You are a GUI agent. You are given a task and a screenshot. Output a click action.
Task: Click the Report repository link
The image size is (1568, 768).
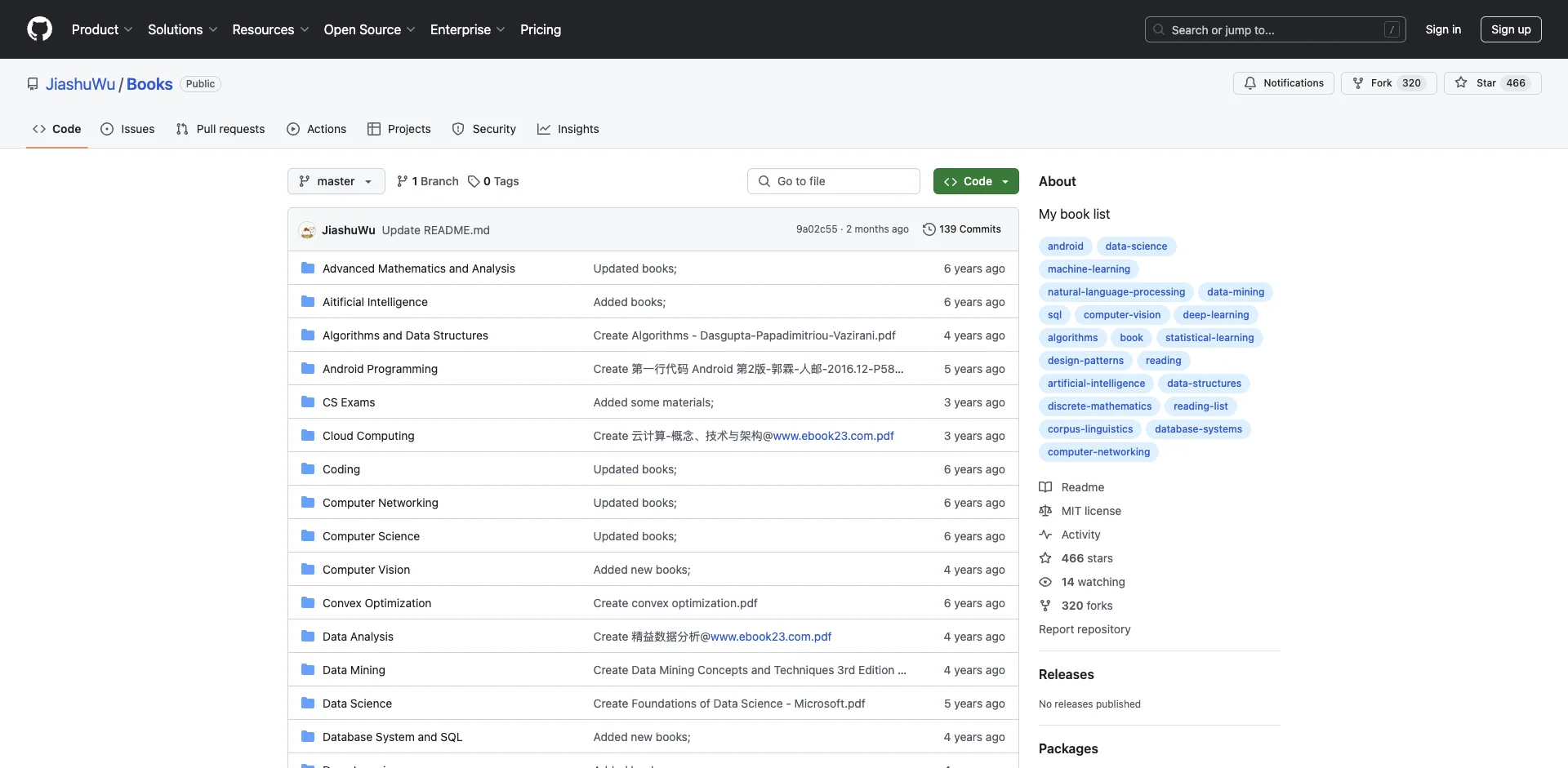pyautogui.click(x=1085, y=629)
